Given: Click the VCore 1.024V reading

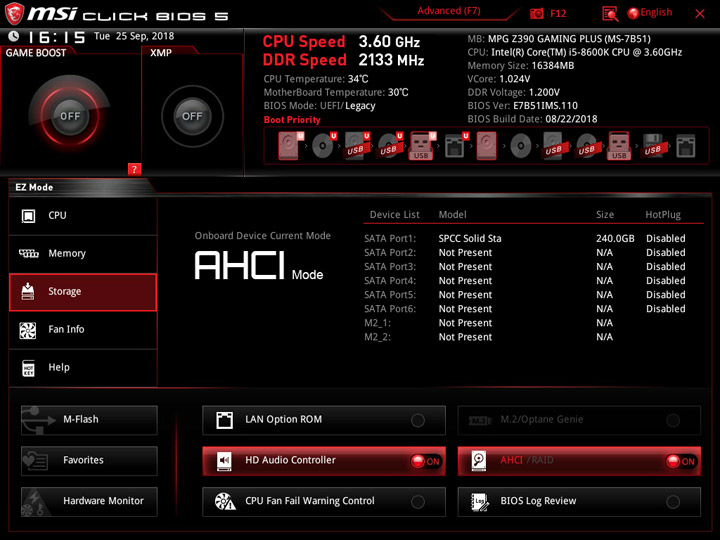Looking at the screenshot, I should [499, 79].
